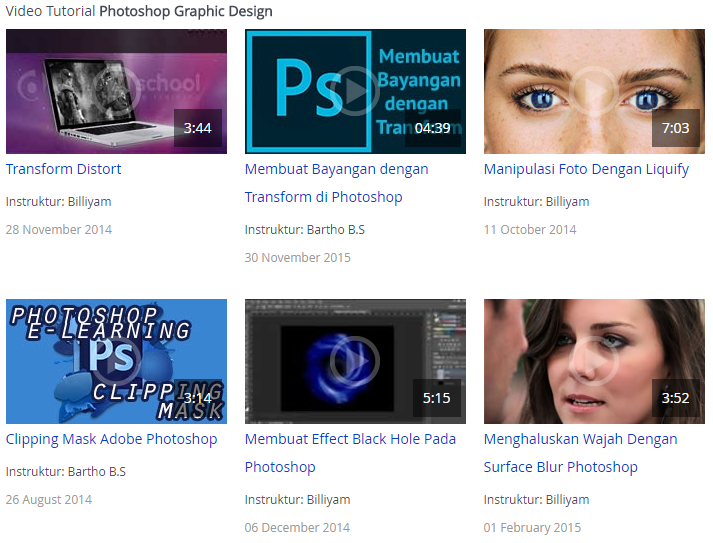Viewport: 713px width, 543px height.
Task: Open the Transform Distort link
Action: (x=63, y=169)
